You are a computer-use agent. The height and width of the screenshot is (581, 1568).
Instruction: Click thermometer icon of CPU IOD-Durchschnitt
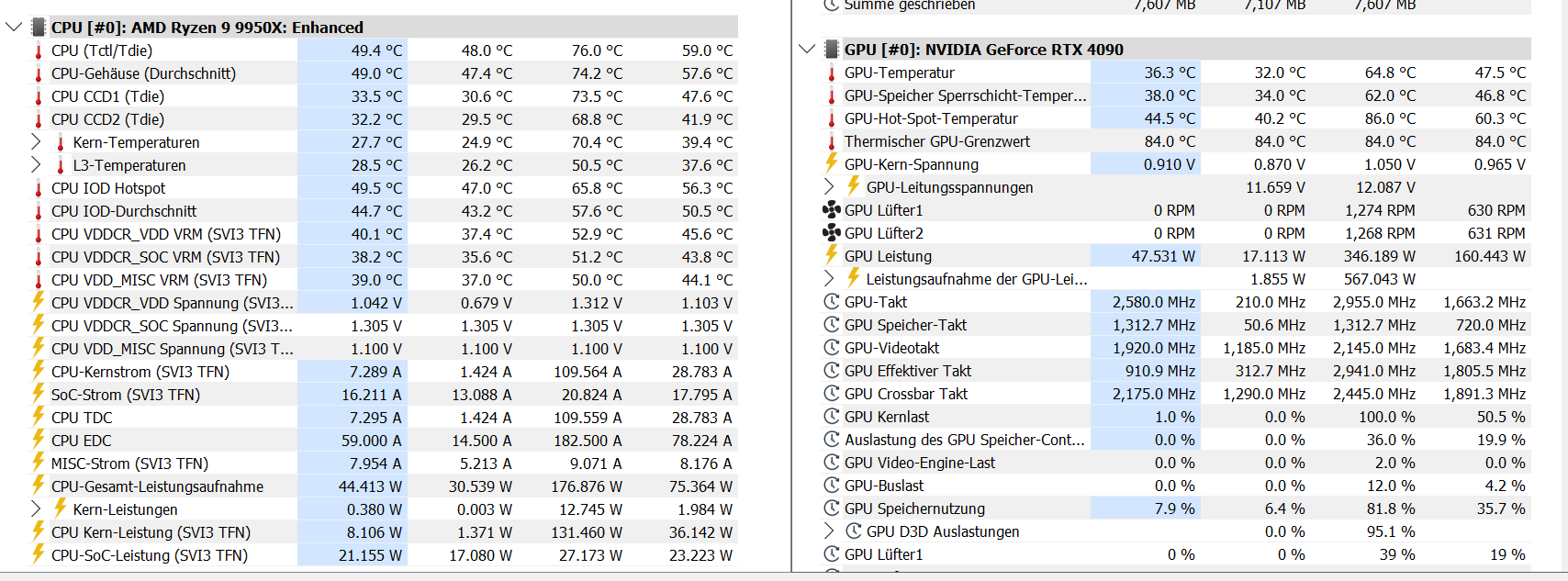(39, 211)
